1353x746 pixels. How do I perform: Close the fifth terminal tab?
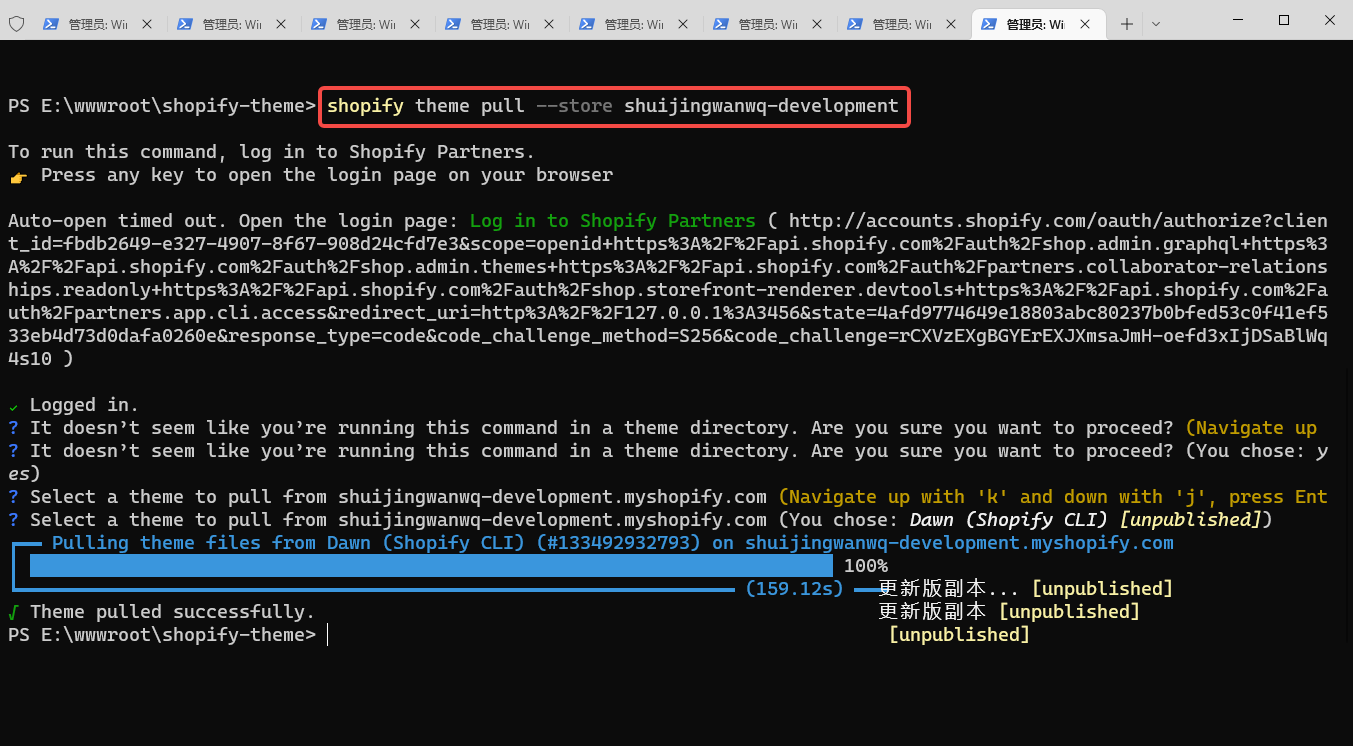pyautogui.click(x=683, y=24)
